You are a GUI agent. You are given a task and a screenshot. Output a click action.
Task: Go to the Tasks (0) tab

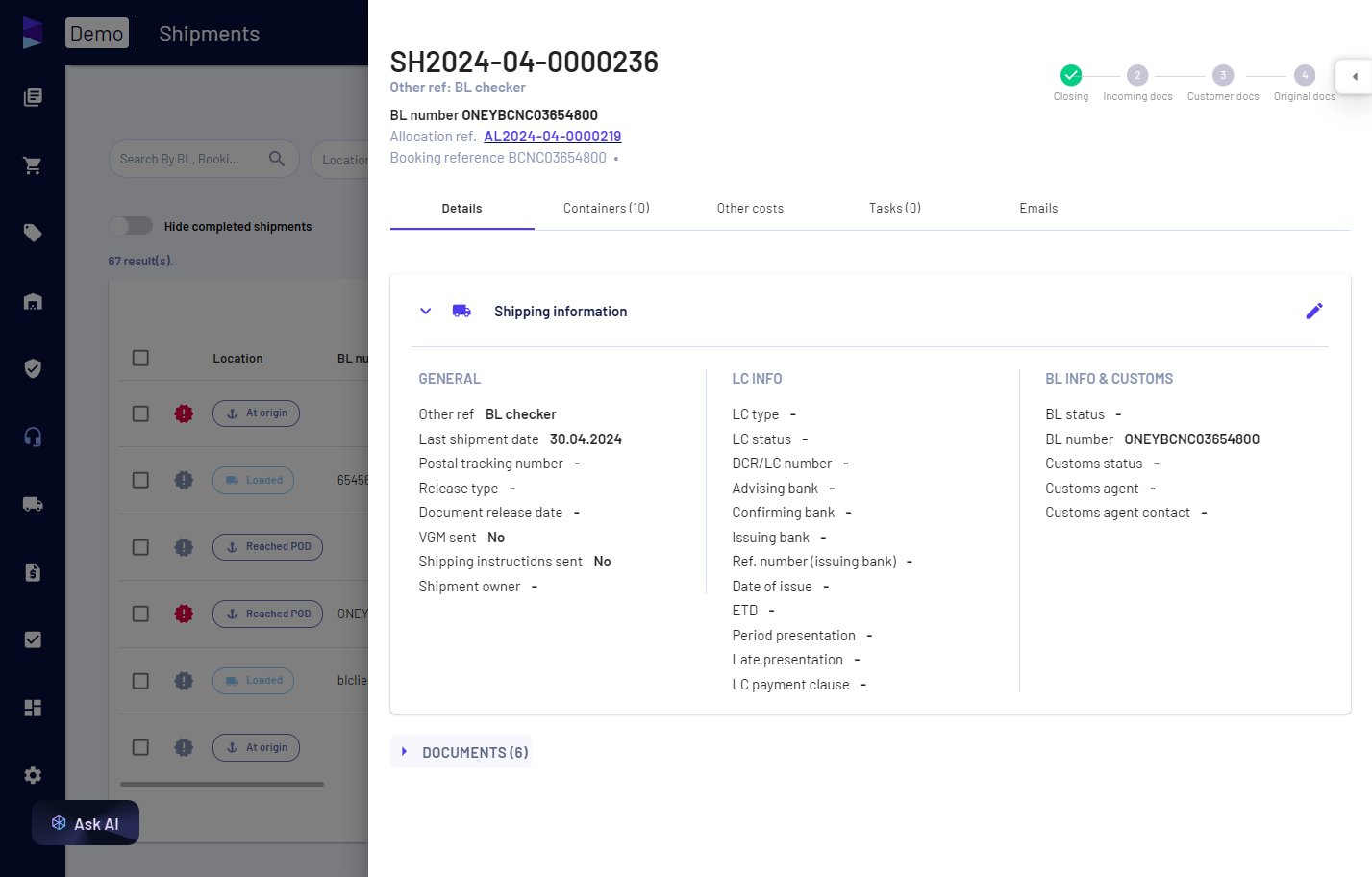(895, 208)
